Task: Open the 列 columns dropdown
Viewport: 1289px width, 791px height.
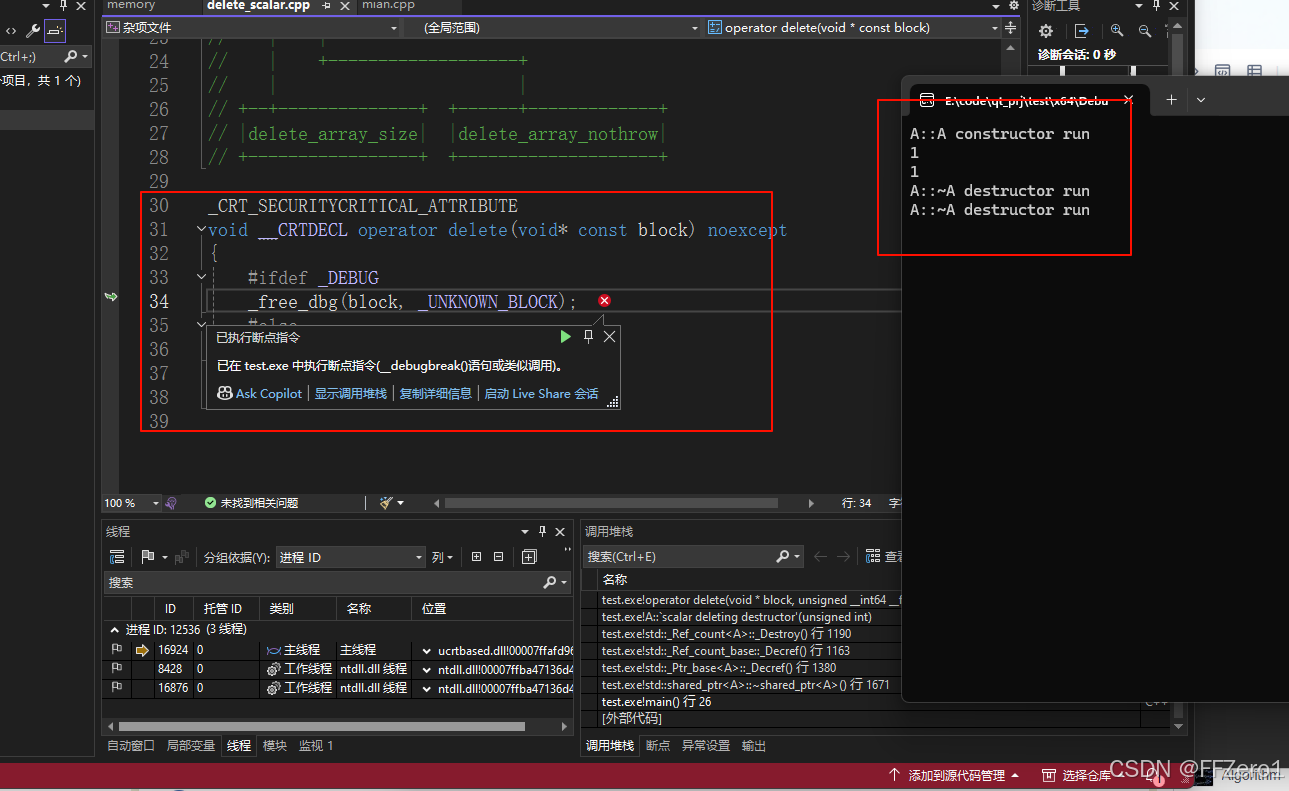Action: click(x=442, y=557)
